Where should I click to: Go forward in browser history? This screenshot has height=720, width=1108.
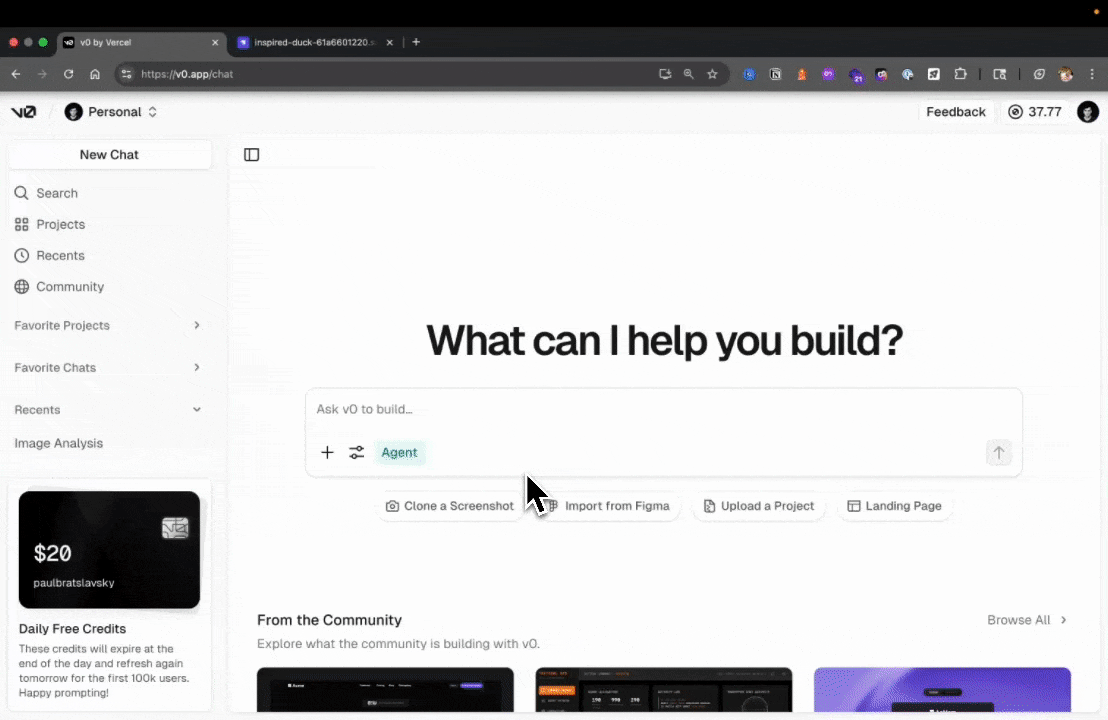42,74
